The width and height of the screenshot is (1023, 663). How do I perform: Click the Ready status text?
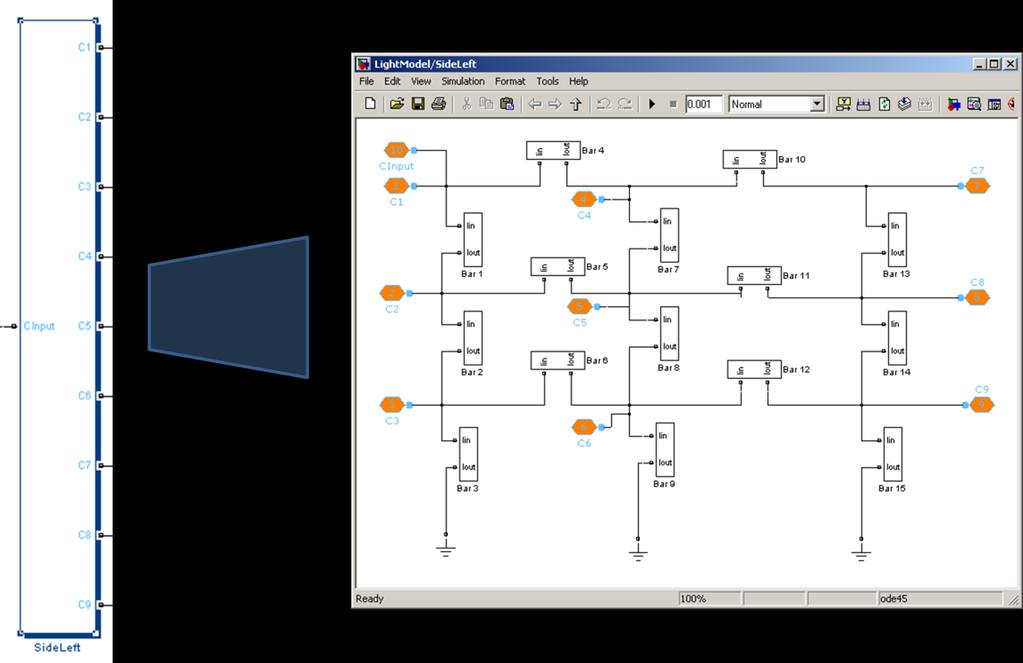point(370,598)
